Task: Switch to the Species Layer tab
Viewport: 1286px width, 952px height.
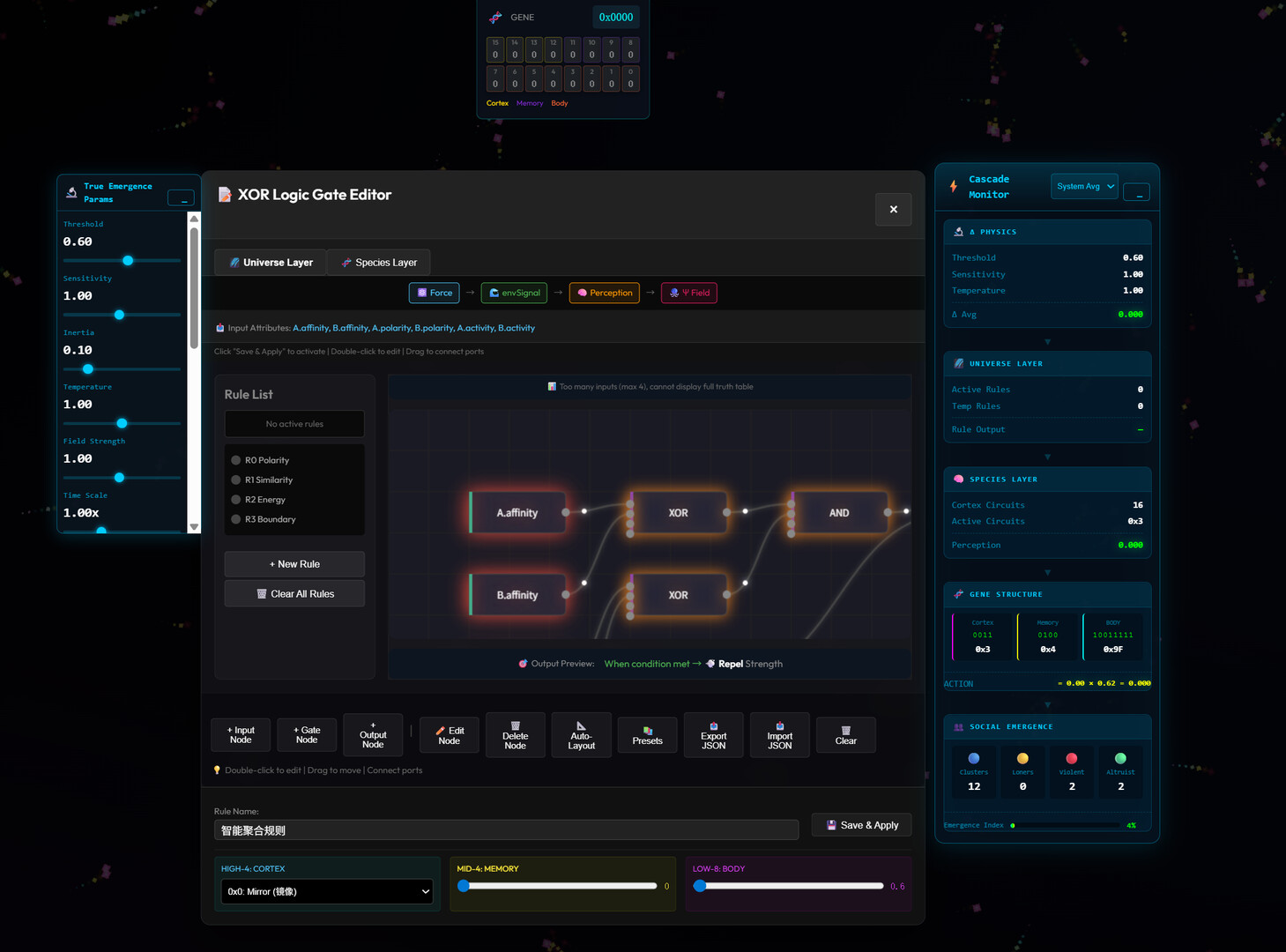Action: [x=378, y=263]
